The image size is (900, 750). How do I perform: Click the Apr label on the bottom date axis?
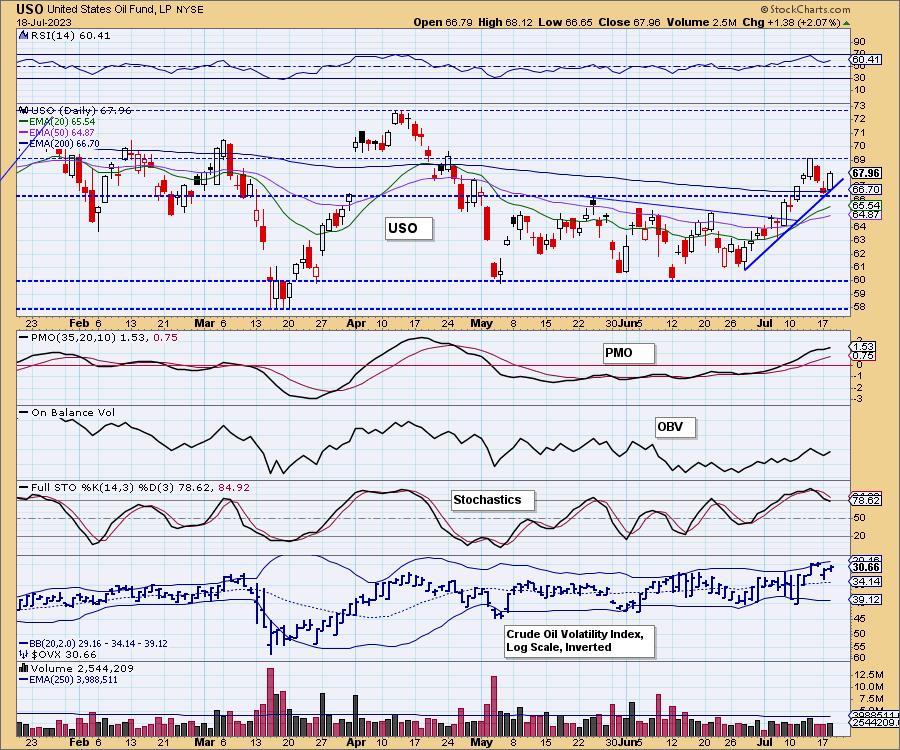[x=356, y=742]
